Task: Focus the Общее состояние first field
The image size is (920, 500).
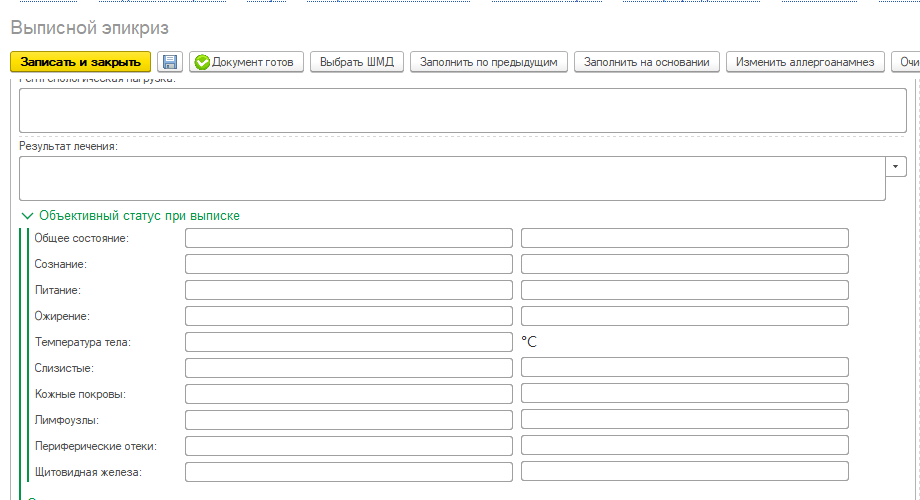Action: pos(348,238)
